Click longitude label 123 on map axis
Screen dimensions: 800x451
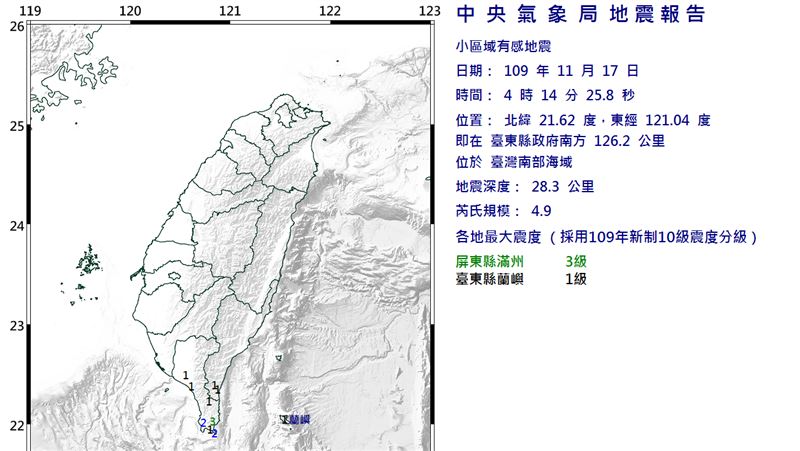point(430,11)
